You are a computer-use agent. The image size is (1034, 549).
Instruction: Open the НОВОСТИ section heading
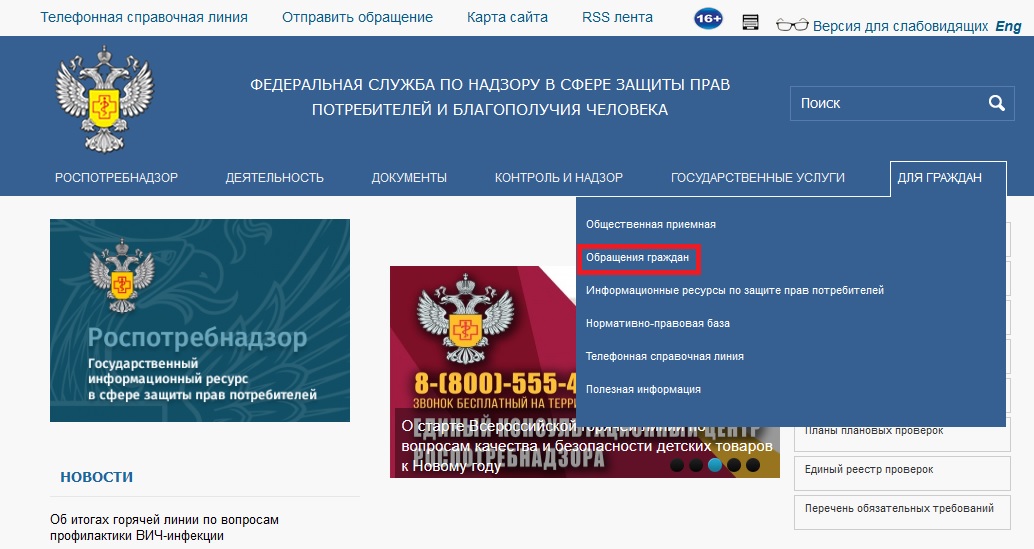pyautogui.click(x=96, y=477)
